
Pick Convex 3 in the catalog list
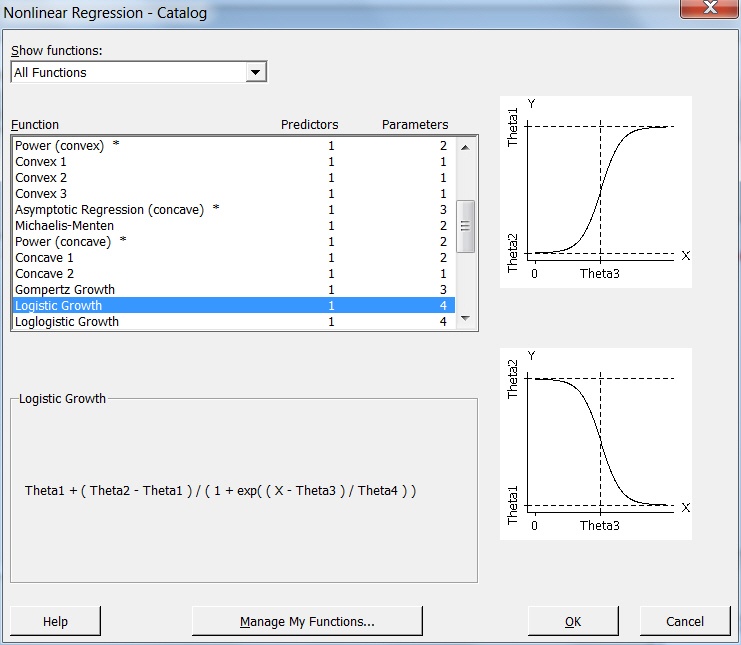[x=41, y=194]
